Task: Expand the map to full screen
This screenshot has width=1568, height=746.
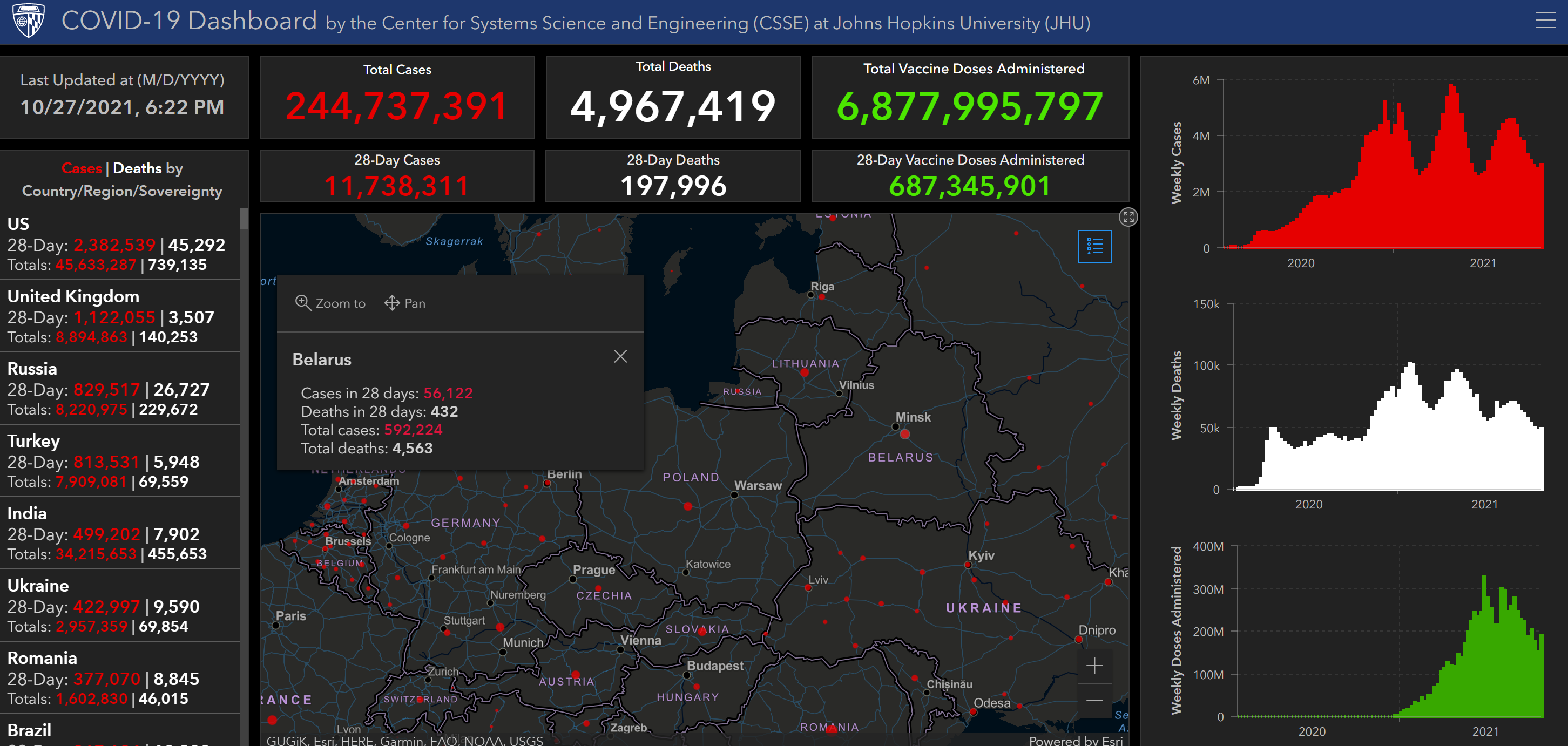Action: 1128,217
